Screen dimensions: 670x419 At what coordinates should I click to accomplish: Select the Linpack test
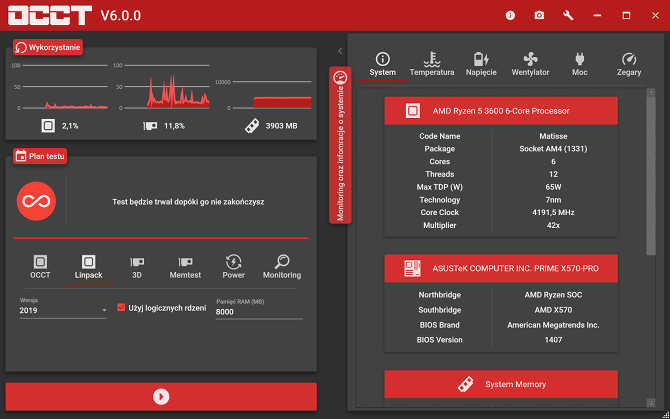coord(88,267)
